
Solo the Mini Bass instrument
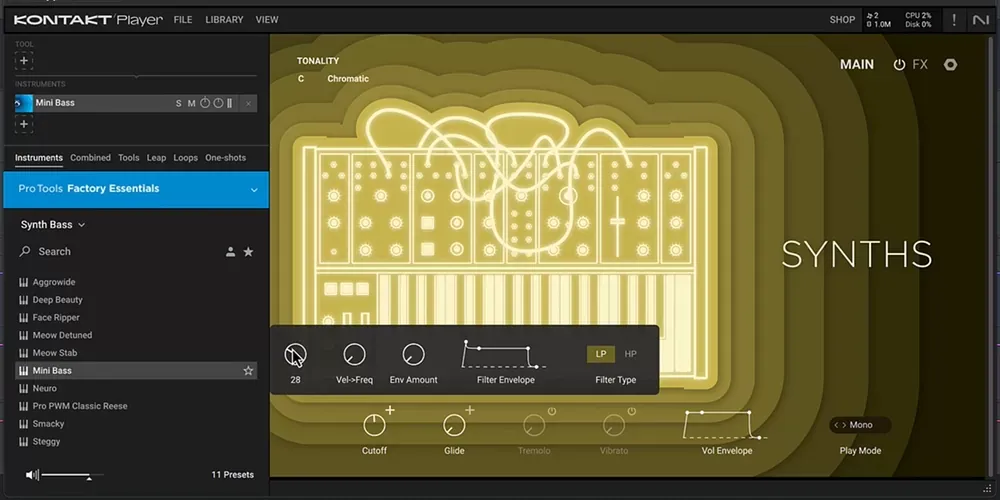point(179,103)
